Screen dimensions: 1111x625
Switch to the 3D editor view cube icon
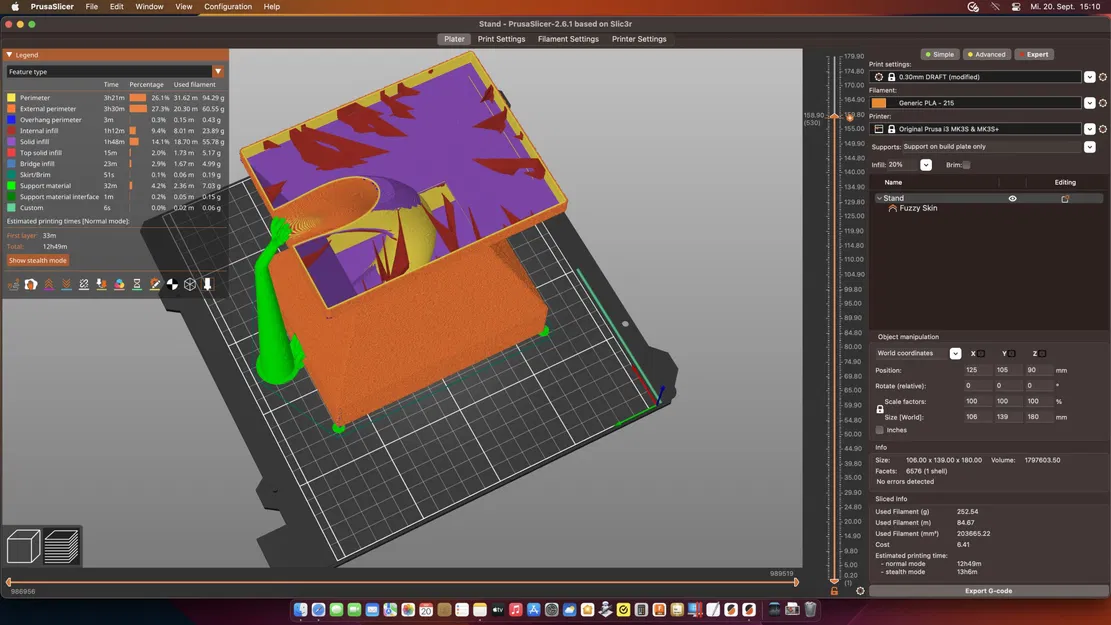point(23,547)
